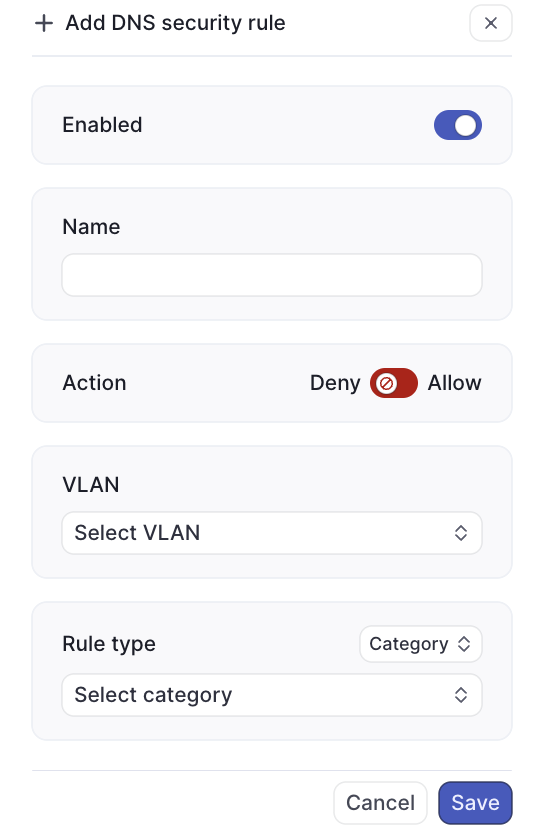Switch the Action toggle to Allow
The height and width of the screenshot is (840, 552).
click(x=393, y=383)
